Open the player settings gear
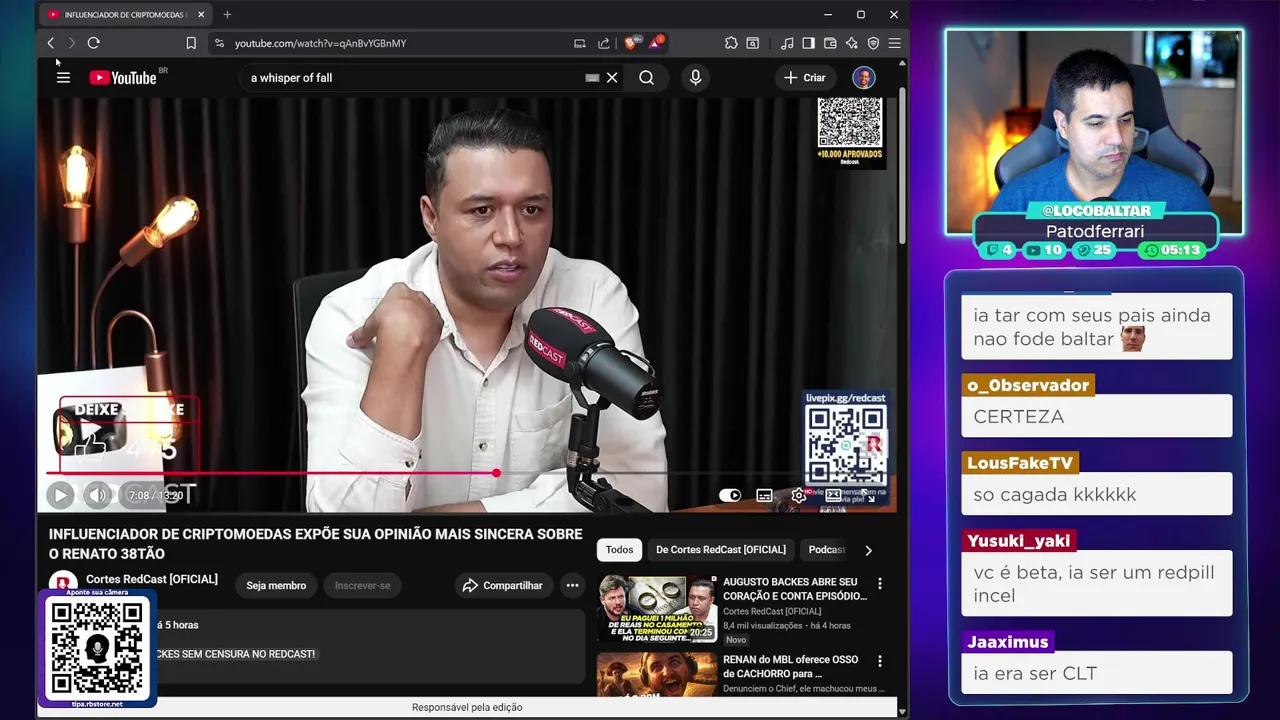1280x720 pixels. tap(798, 495)
